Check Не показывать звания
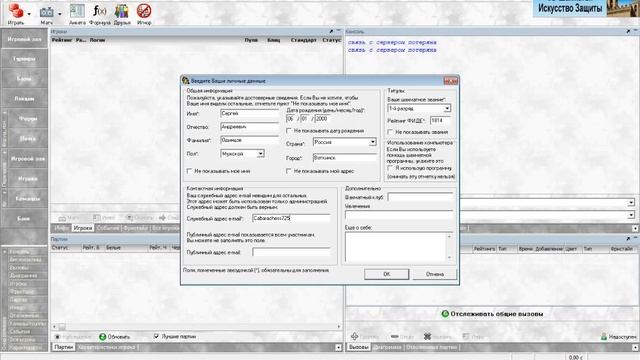 click(390, 132)
